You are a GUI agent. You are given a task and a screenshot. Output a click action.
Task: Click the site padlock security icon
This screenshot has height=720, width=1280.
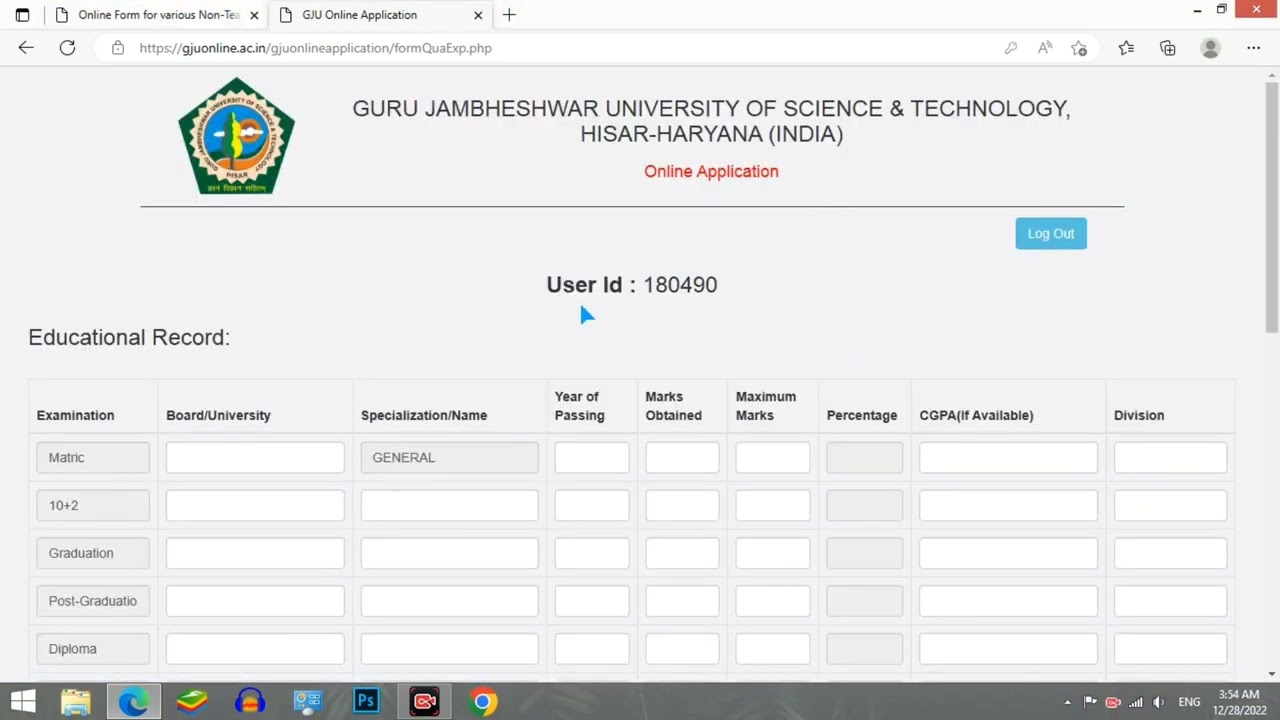click(x=118, y=48)
